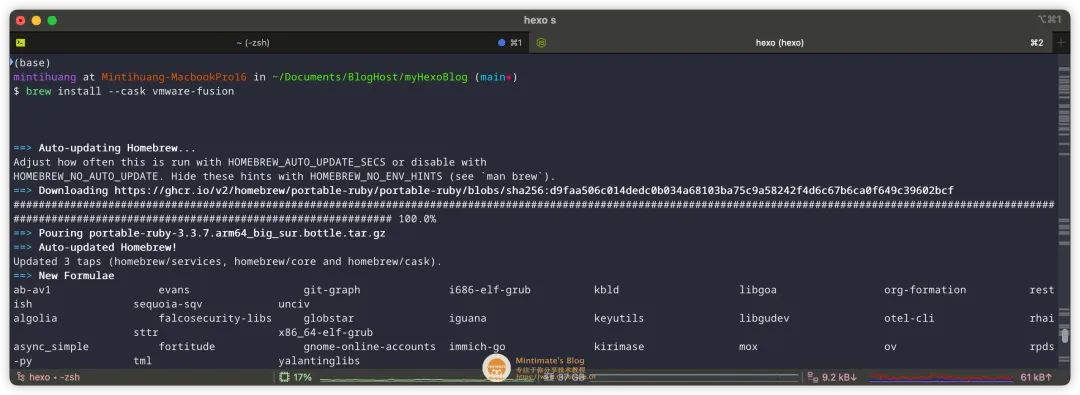Click the 17% CPU usage value
Image resolution: width=1080 pixels, height=395 pixels.
point(302,377)
